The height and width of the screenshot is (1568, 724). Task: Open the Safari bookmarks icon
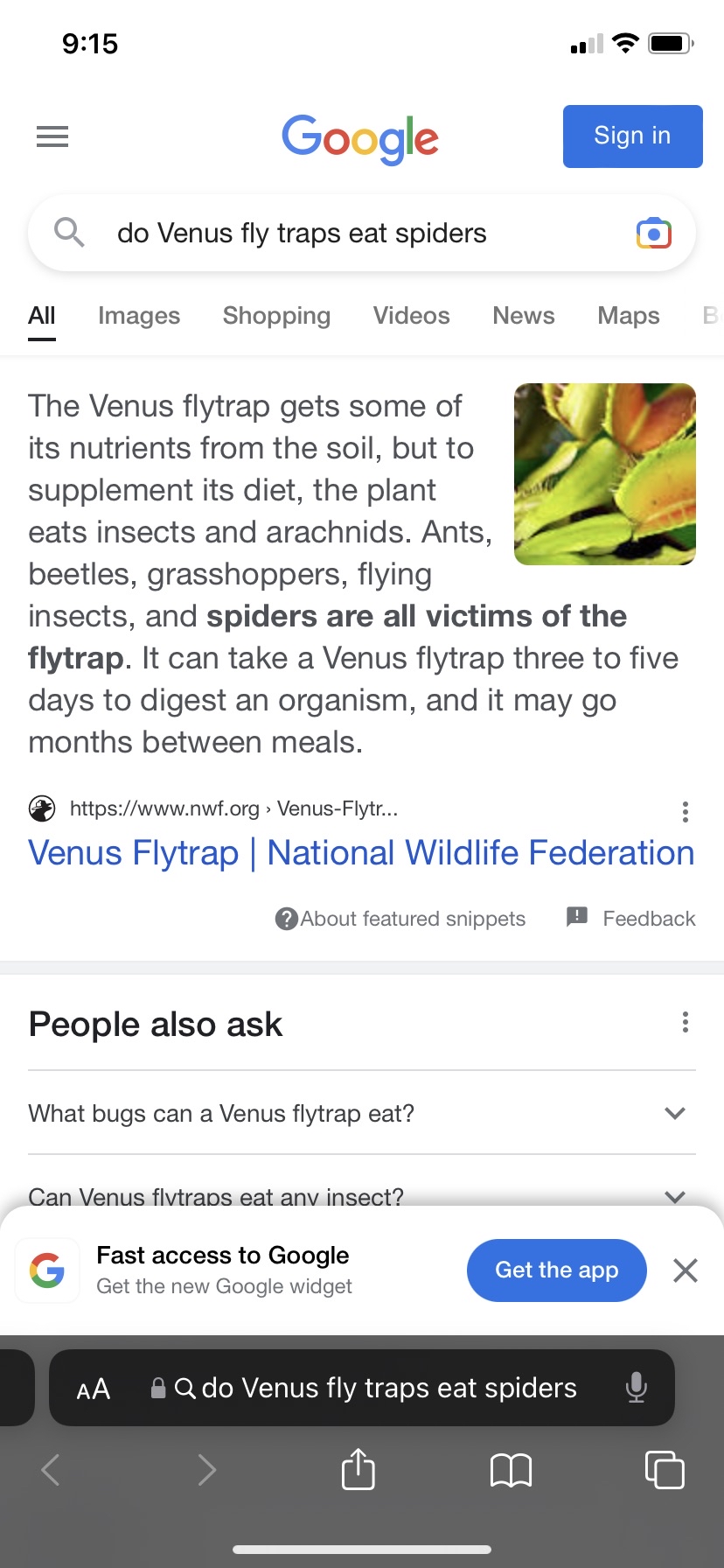(511, 1469)
